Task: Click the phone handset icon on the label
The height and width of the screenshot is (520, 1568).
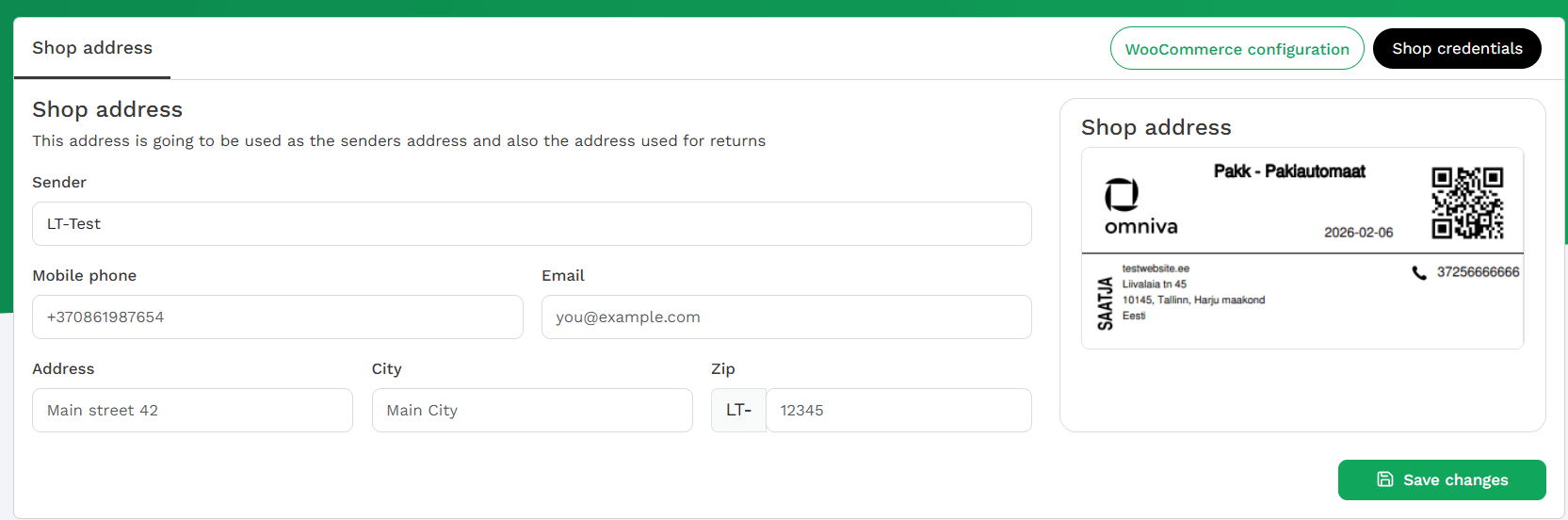Action: 1419,273
